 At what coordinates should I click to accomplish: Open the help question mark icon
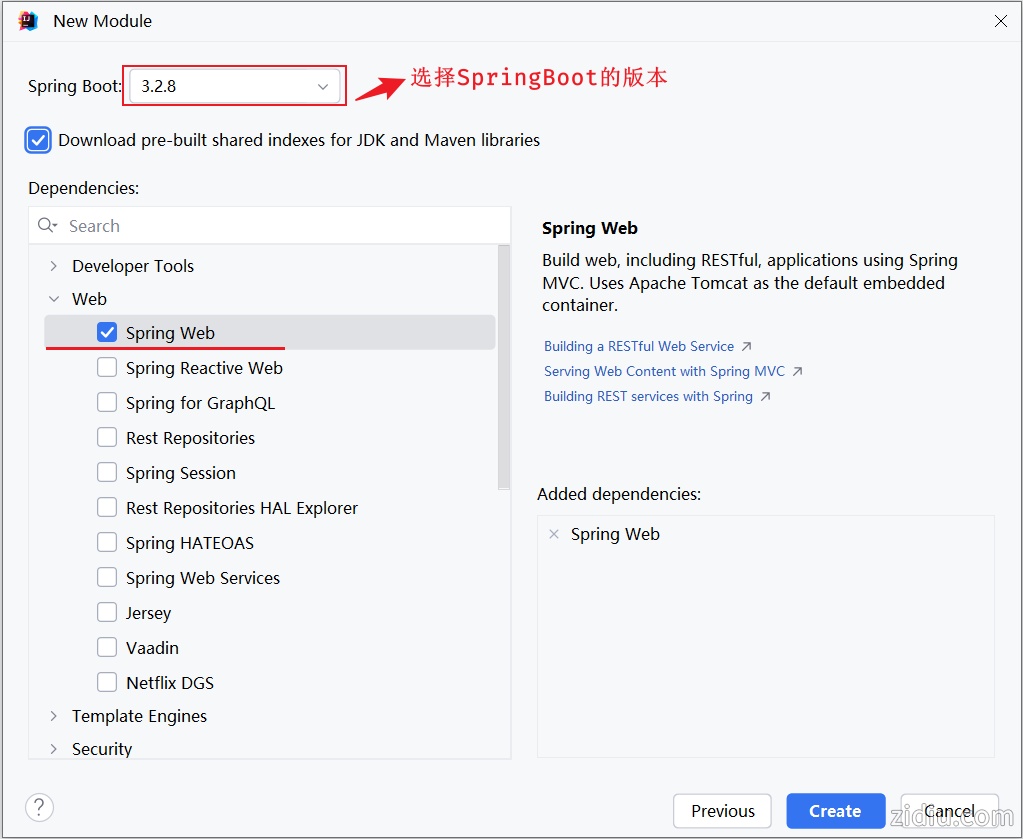click(x=39, y=807)
